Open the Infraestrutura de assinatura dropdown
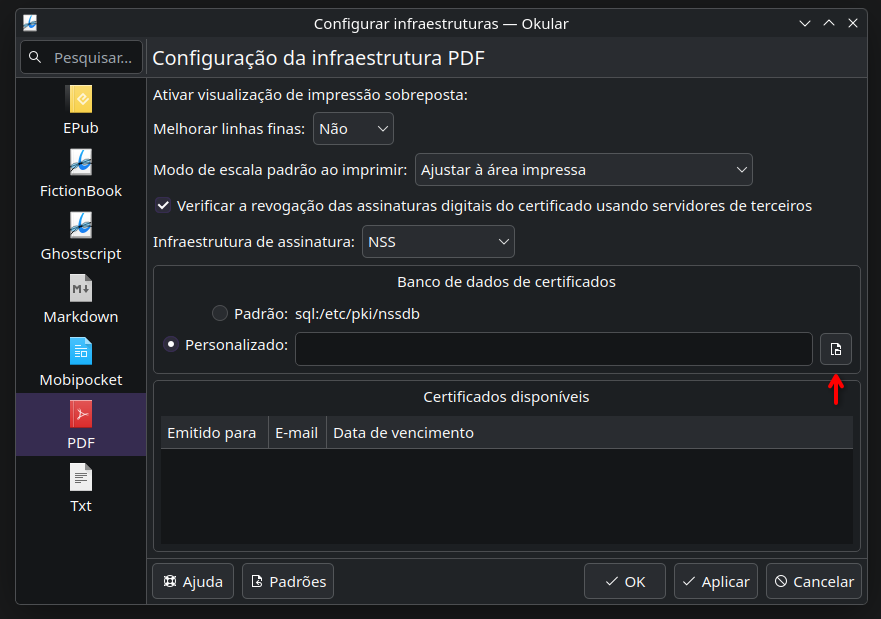Image resolution: width=881 pixels, height=619 pixels. tap(438, 242)
